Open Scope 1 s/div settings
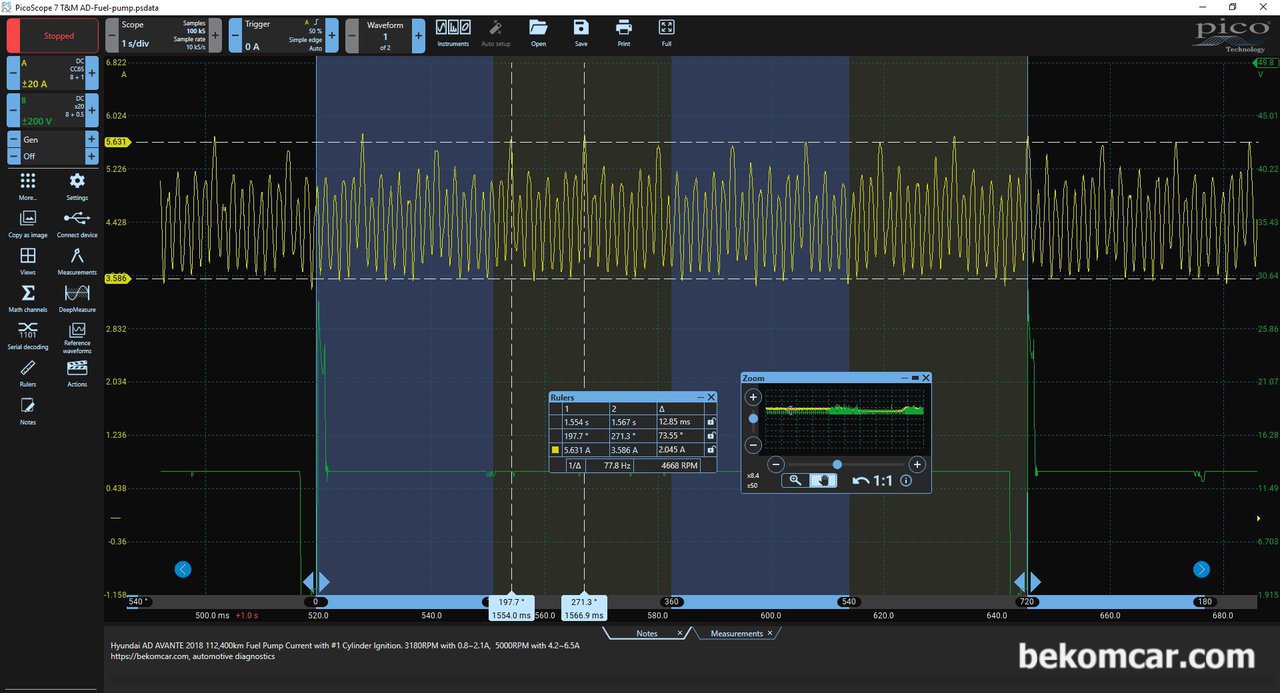 (x=163, y=35)
